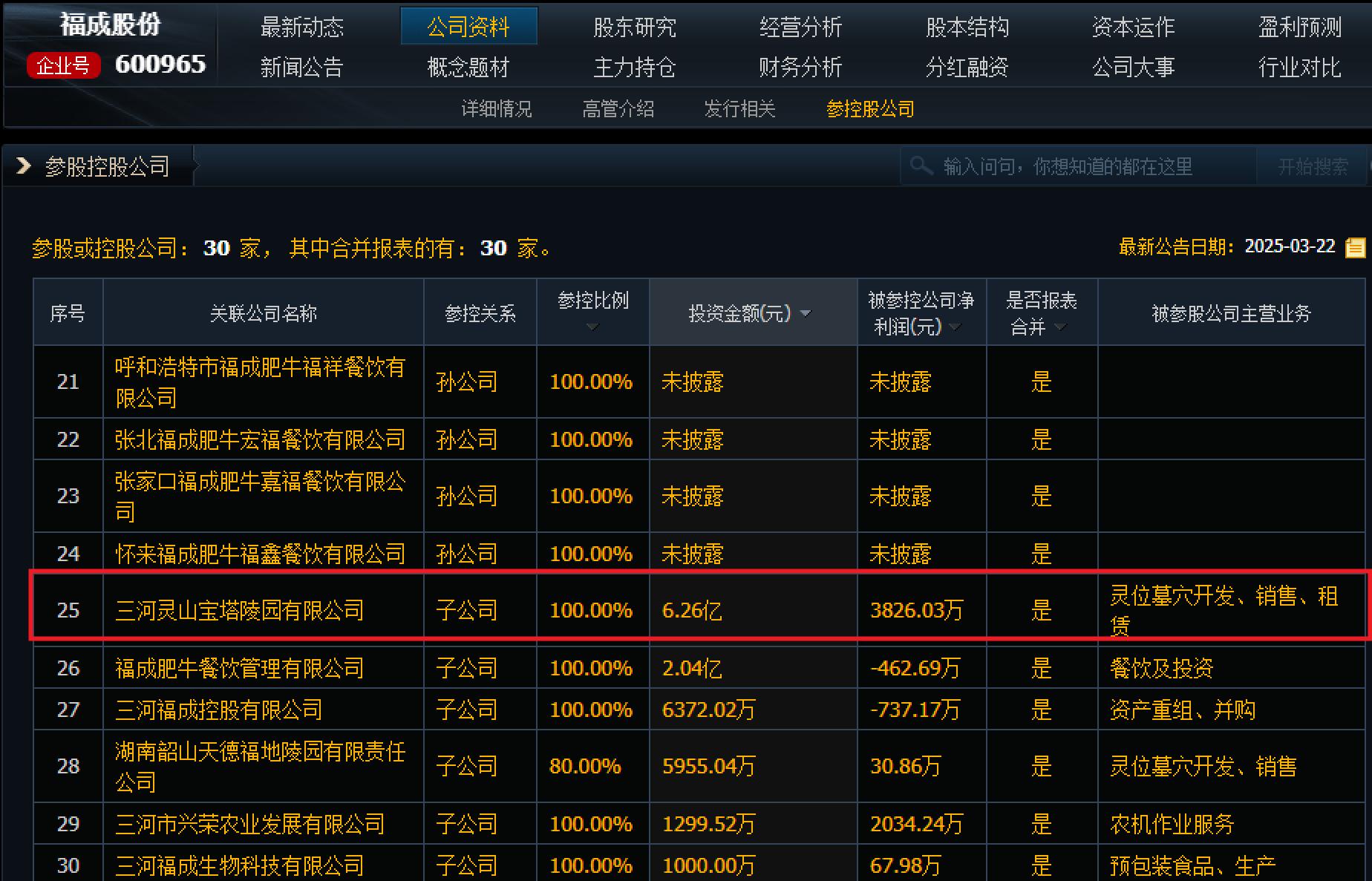Click the 企业号 red badge icon
The width and height of the screenshot is (1372, 881).
tap(64, 65)
